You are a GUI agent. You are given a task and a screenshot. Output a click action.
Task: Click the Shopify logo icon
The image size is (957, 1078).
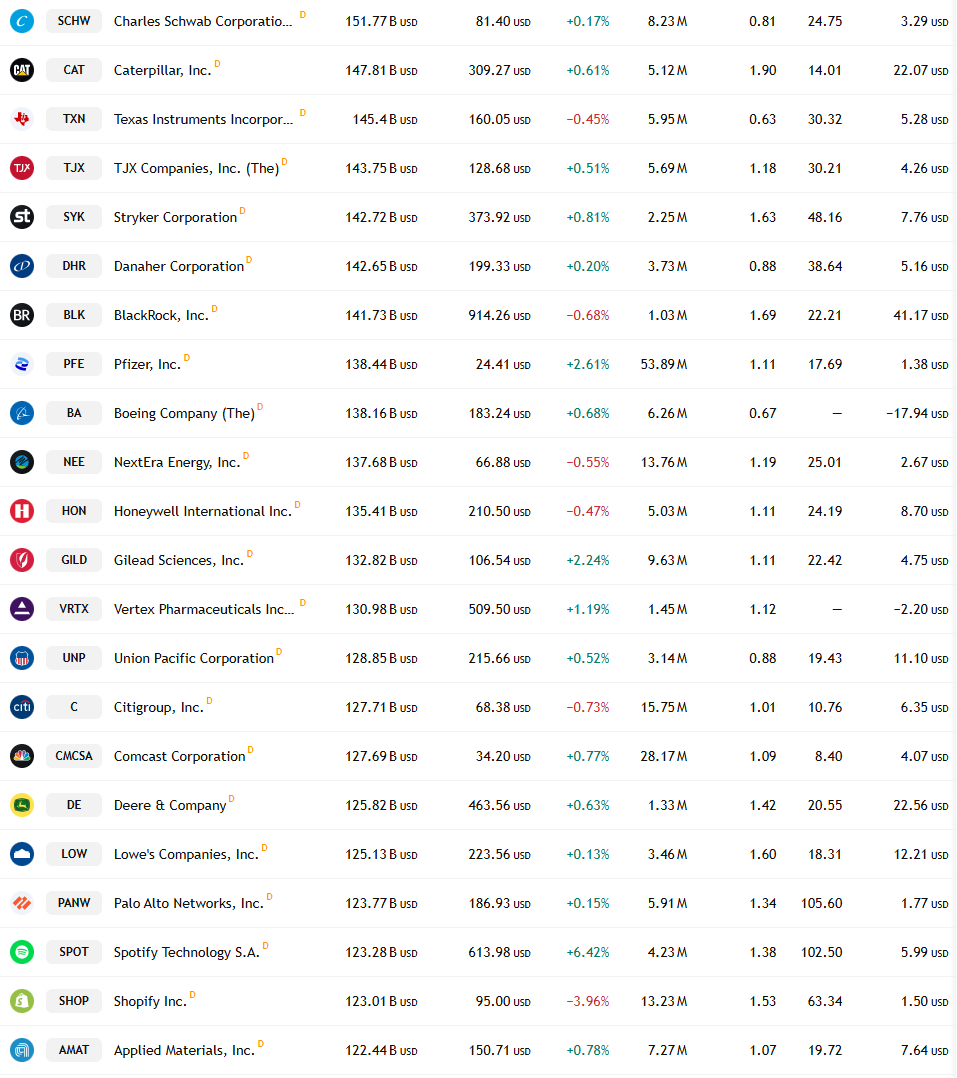[x=22, y=1001]
